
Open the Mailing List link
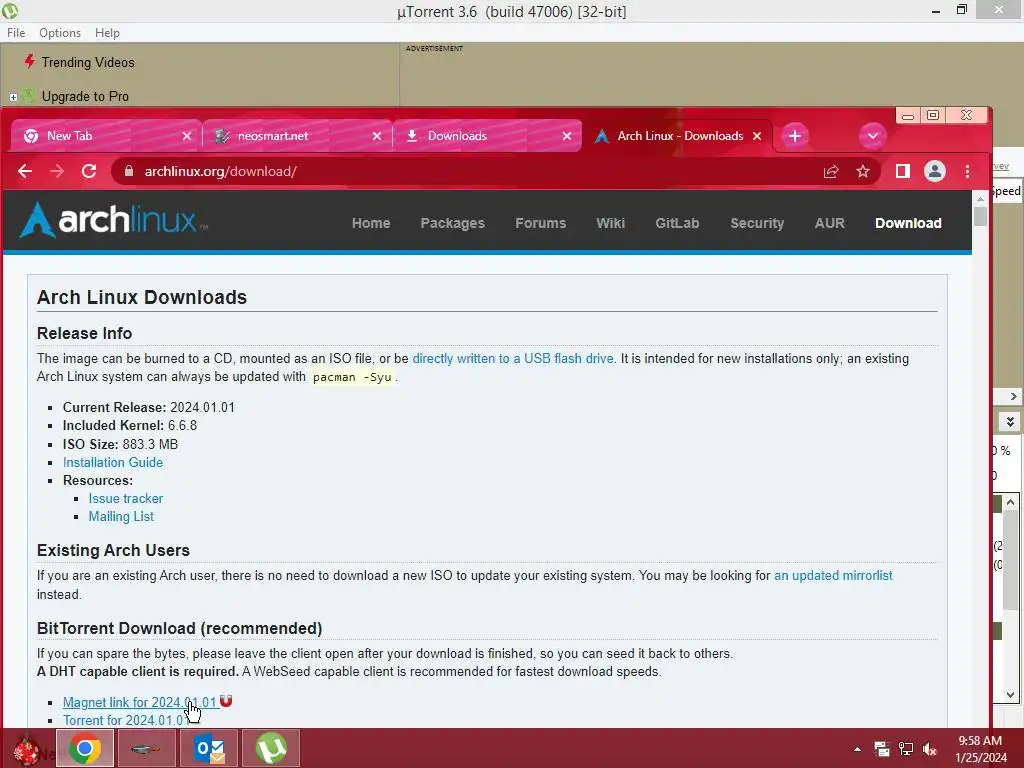pos(121,517)
